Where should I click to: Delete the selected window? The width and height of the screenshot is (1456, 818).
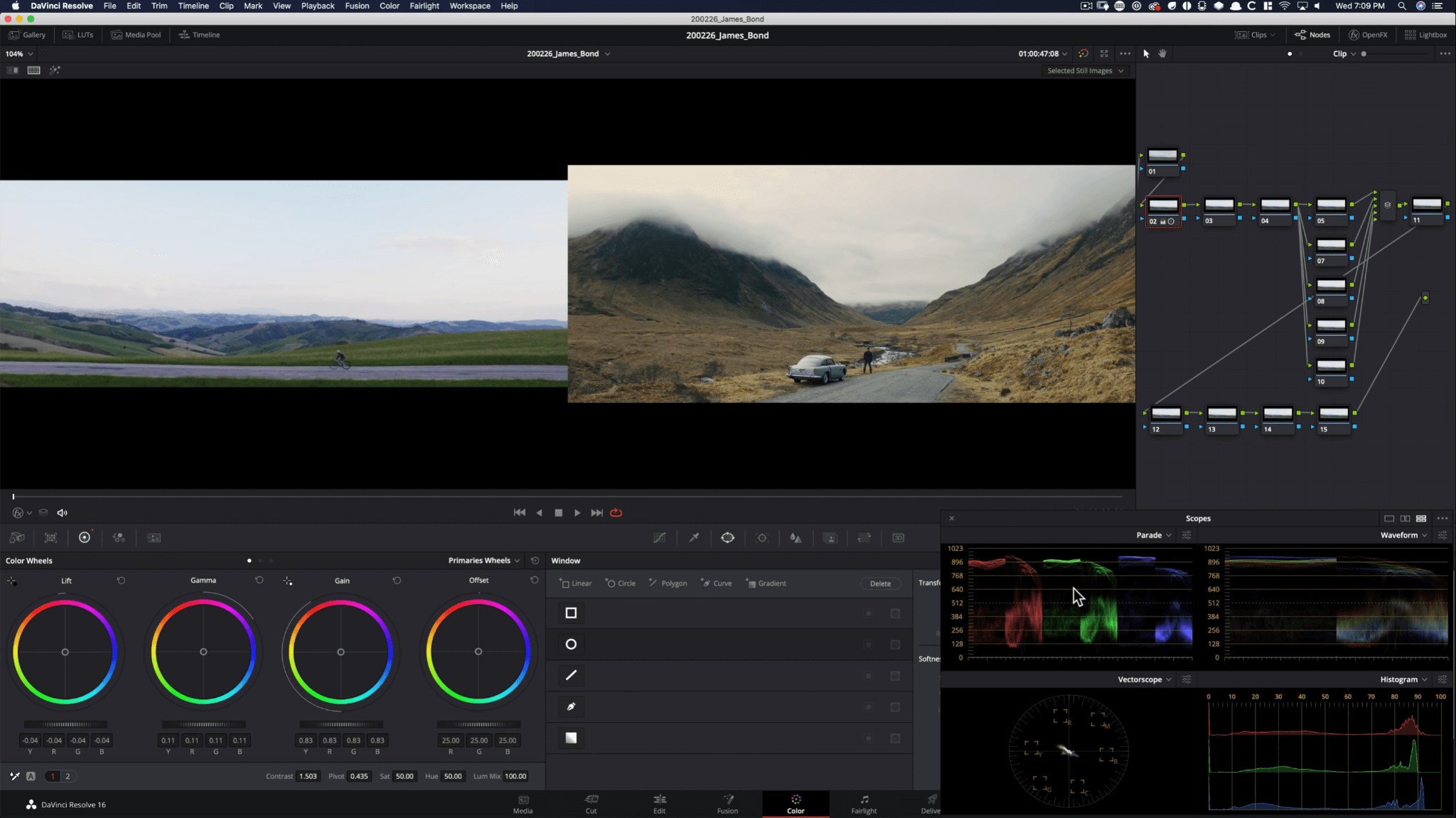click(x=880, y=583)
